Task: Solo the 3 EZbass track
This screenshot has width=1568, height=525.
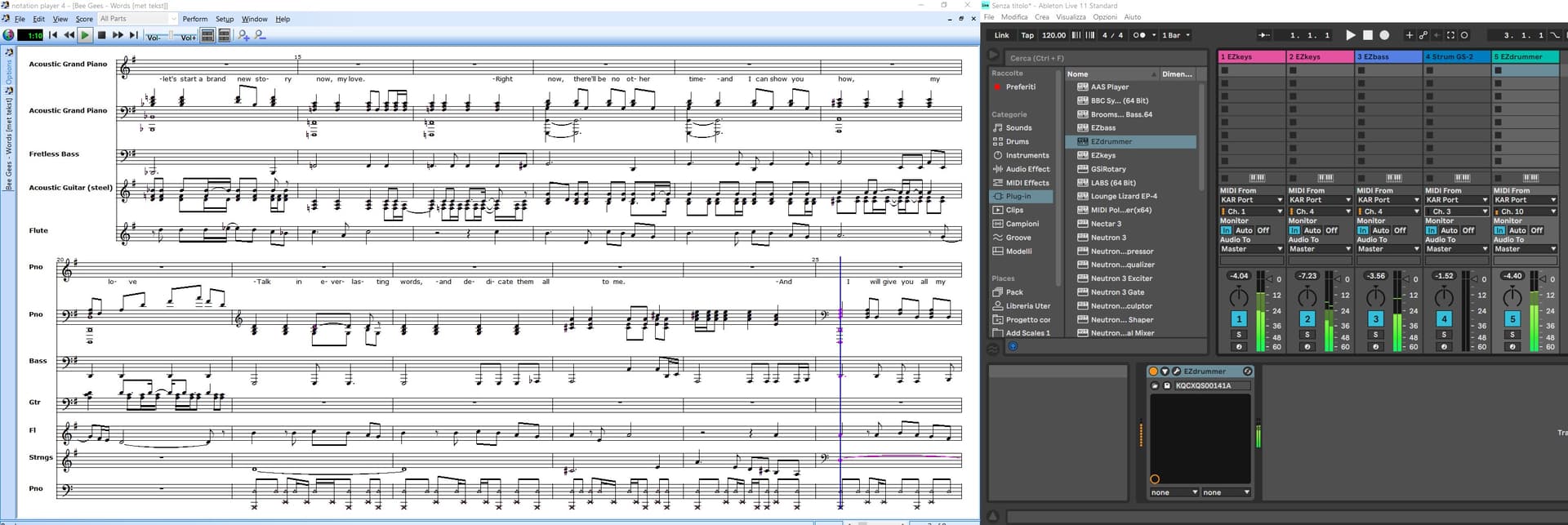Action: (1375, 335)
